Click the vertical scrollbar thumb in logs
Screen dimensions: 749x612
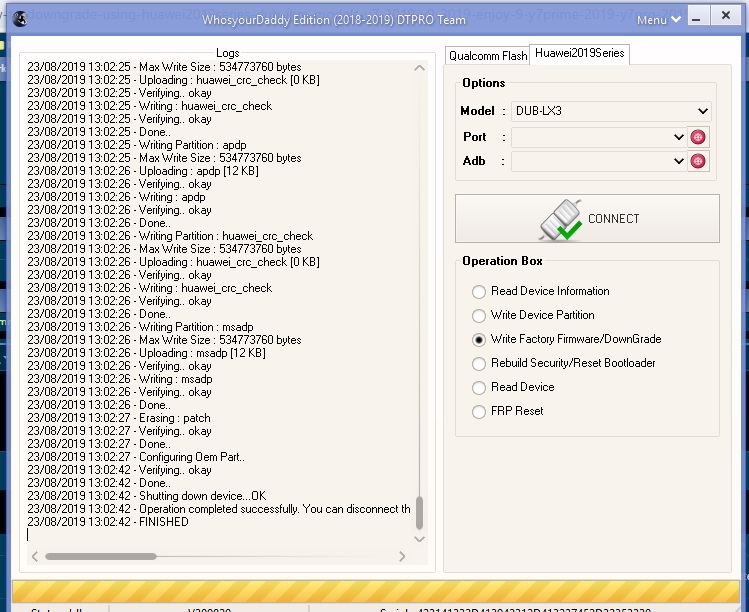pyautogui.click(x=419, y=513)
